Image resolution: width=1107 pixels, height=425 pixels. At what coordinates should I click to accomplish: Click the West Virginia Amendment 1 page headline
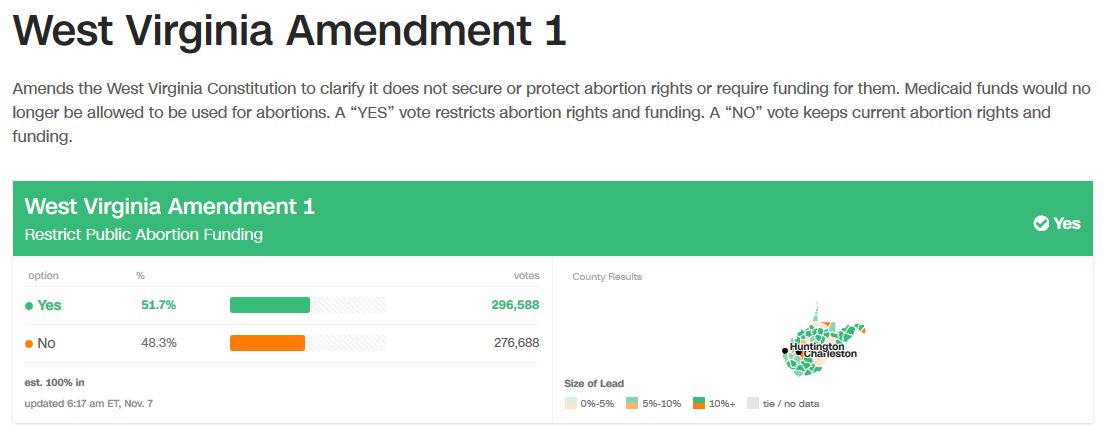(289, 32)
